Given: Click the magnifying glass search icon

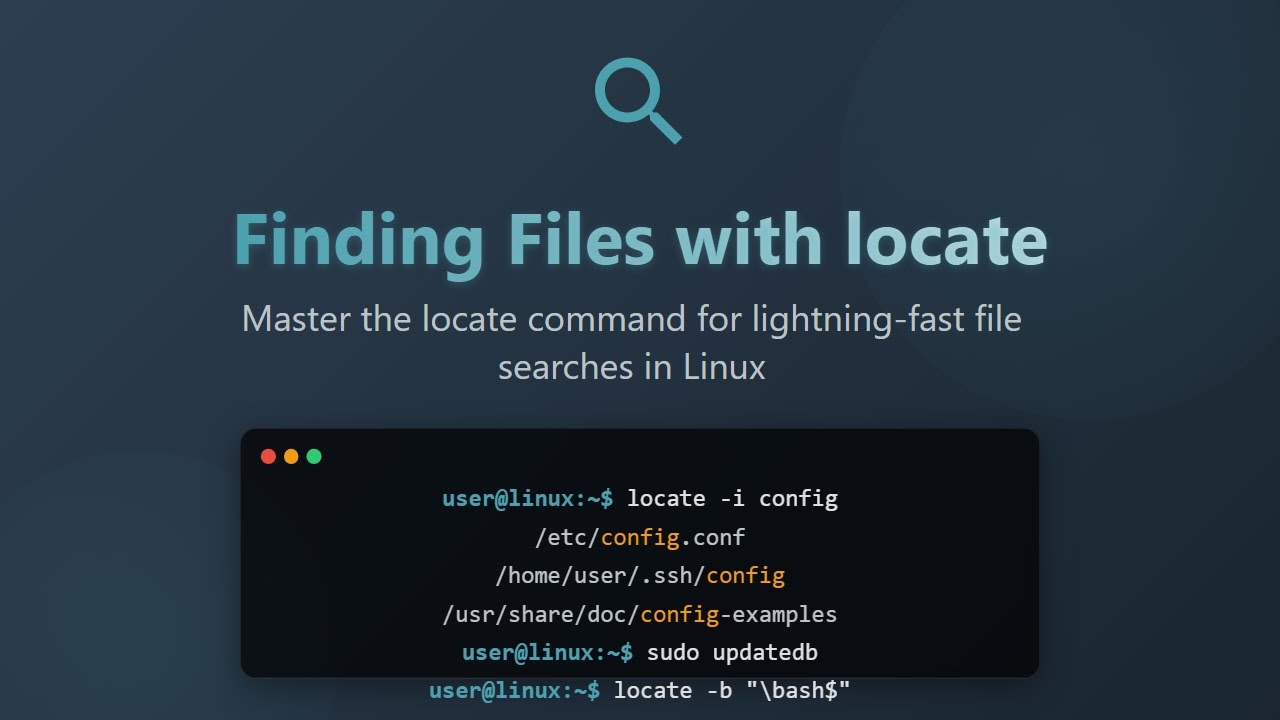Looking at the screenshot, I should (x=638, y=101).
